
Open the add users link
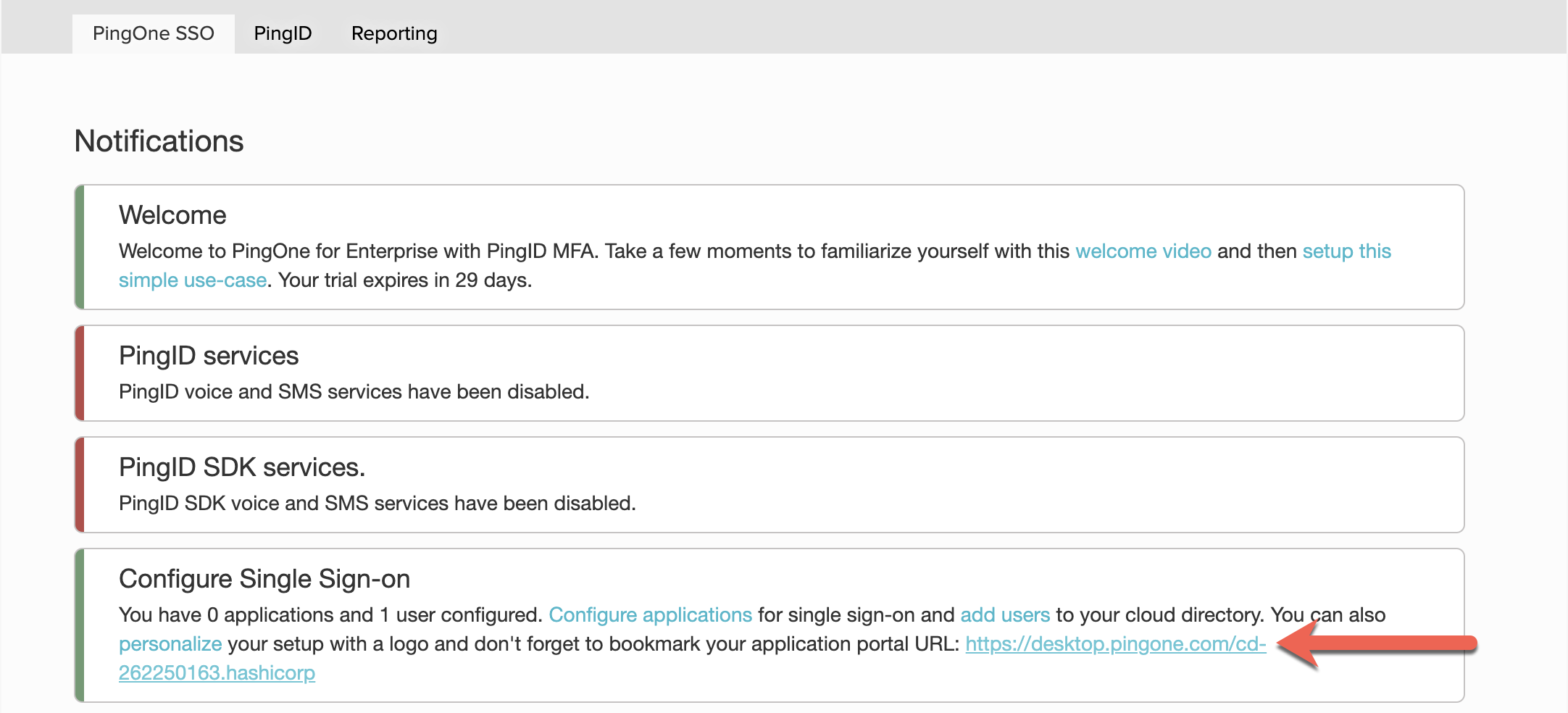point(1005,615)
